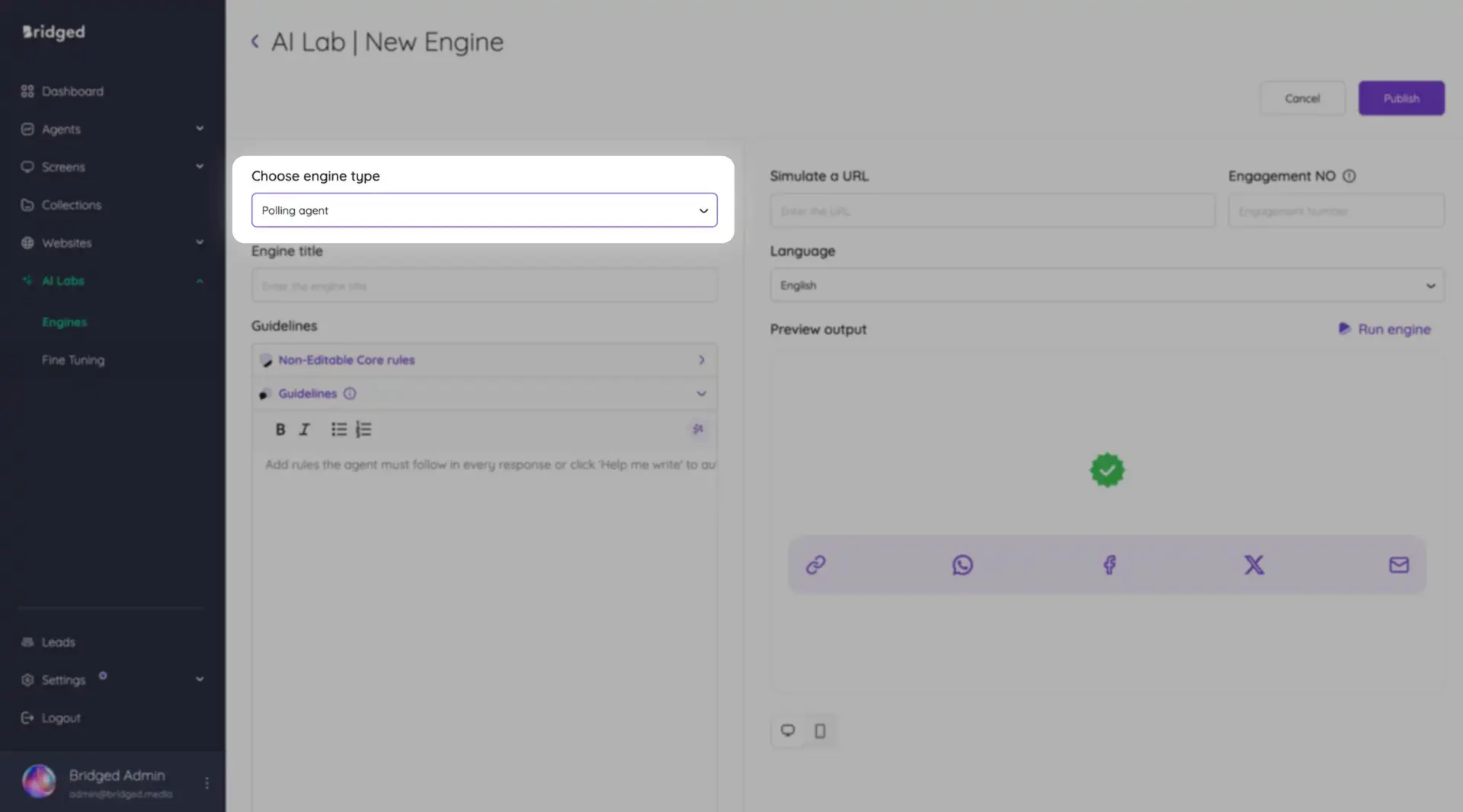1463x812 pixels.
Task: Insert a bulleted list in Guidelines
Action: [338, 429]
